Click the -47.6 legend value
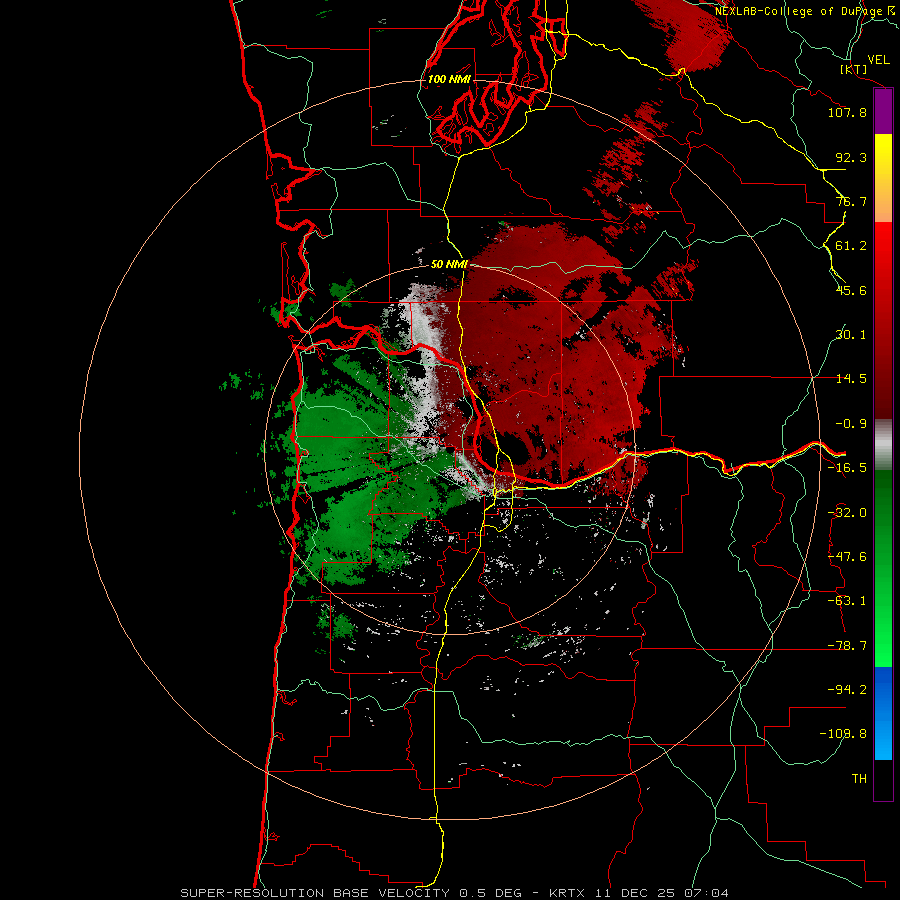Screen dimensions: 900x900 (847, 557)
